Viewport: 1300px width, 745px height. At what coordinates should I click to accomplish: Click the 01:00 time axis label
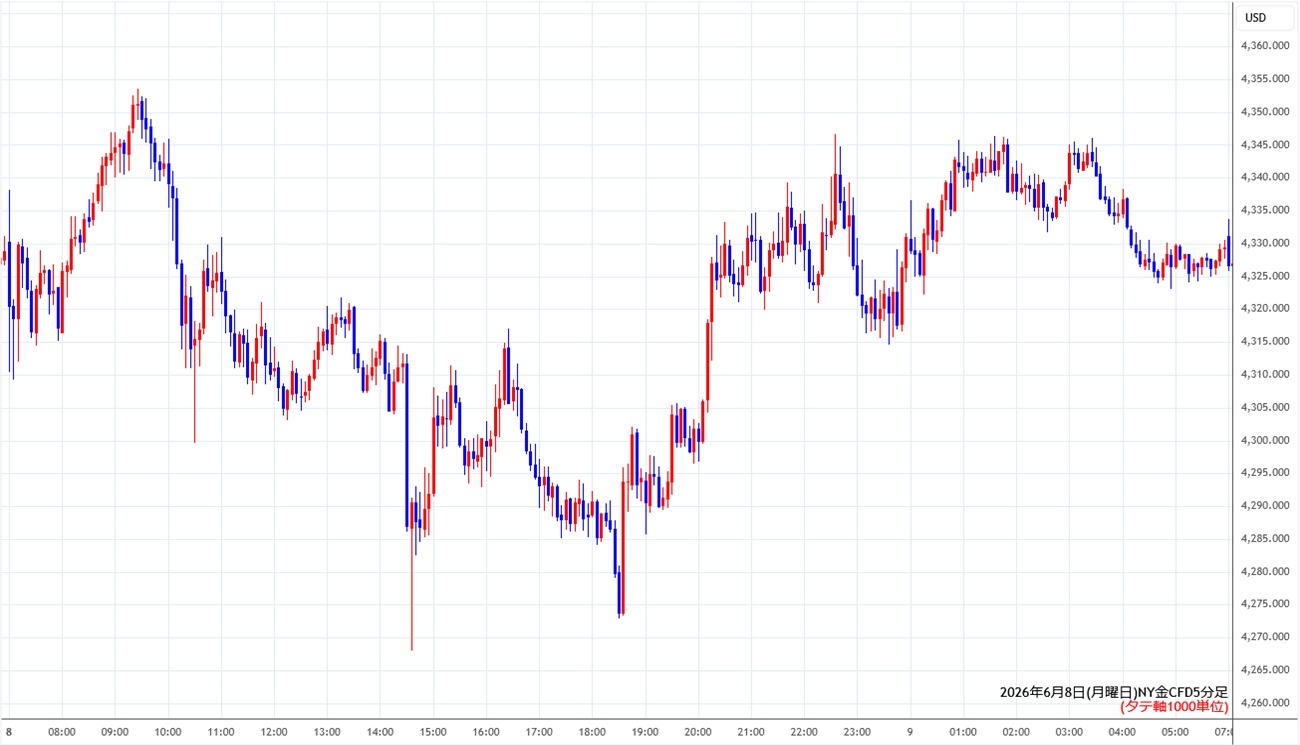point(963,732)
